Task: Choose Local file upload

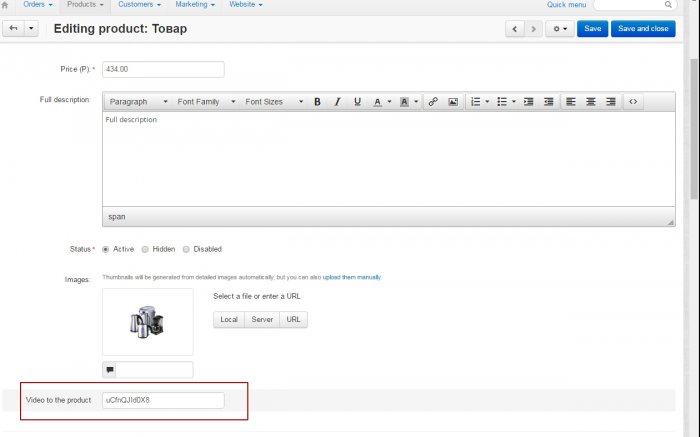Action: [x=229, y=320]
